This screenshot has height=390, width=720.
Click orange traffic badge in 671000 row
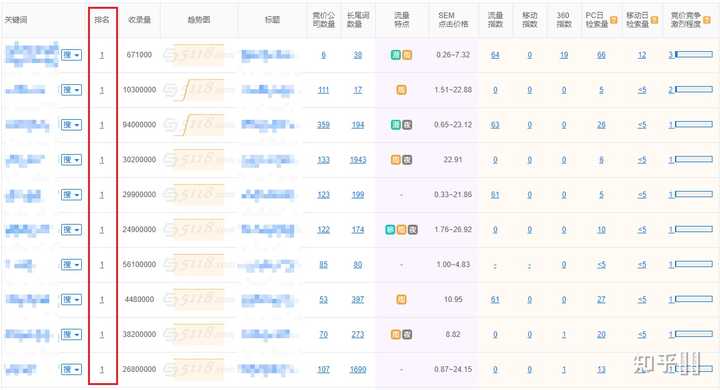pyautogui.click(x=407, y=55)
